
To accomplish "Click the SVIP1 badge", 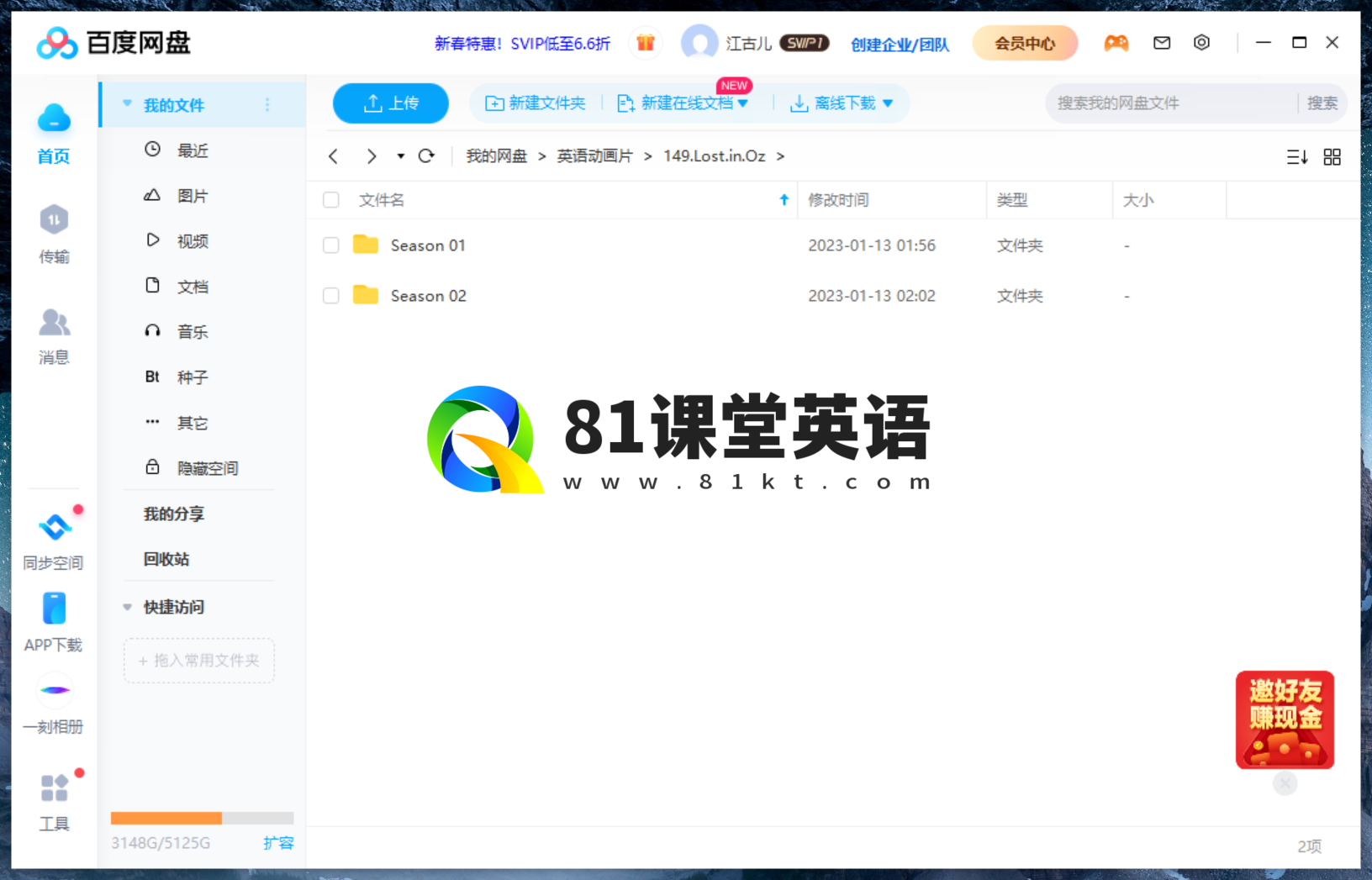I will click(x=805, y=43).
